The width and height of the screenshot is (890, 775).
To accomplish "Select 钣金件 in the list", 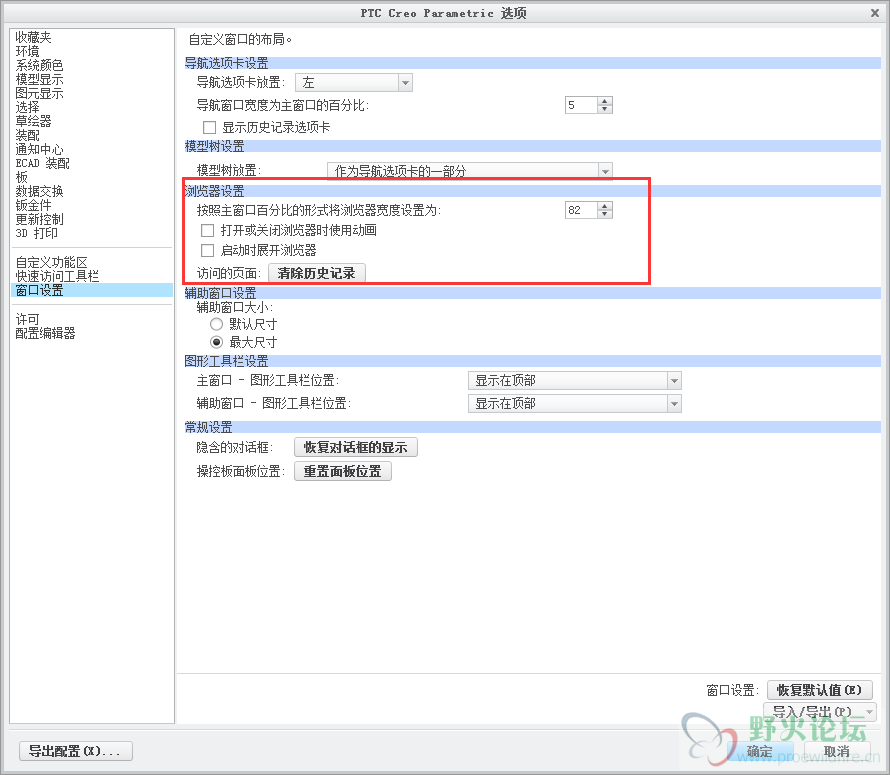I will pyautogui.click(x=33, y=205).
